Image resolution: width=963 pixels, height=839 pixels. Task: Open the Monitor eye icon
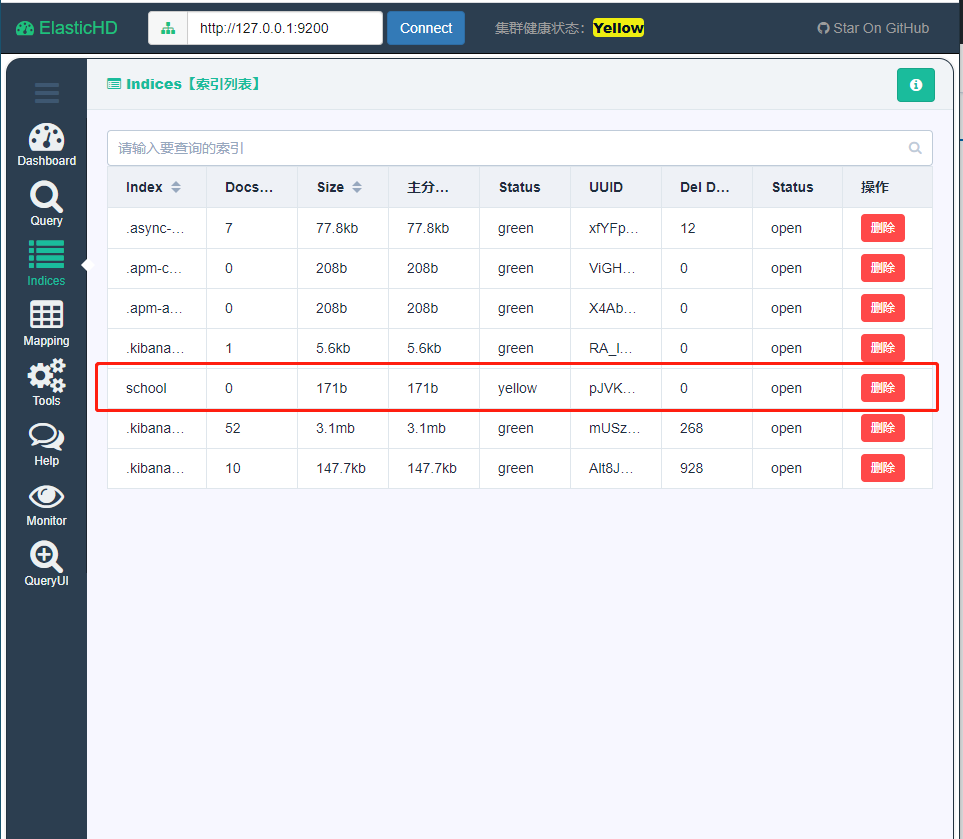pyautogui.click(x=46, y=496)
